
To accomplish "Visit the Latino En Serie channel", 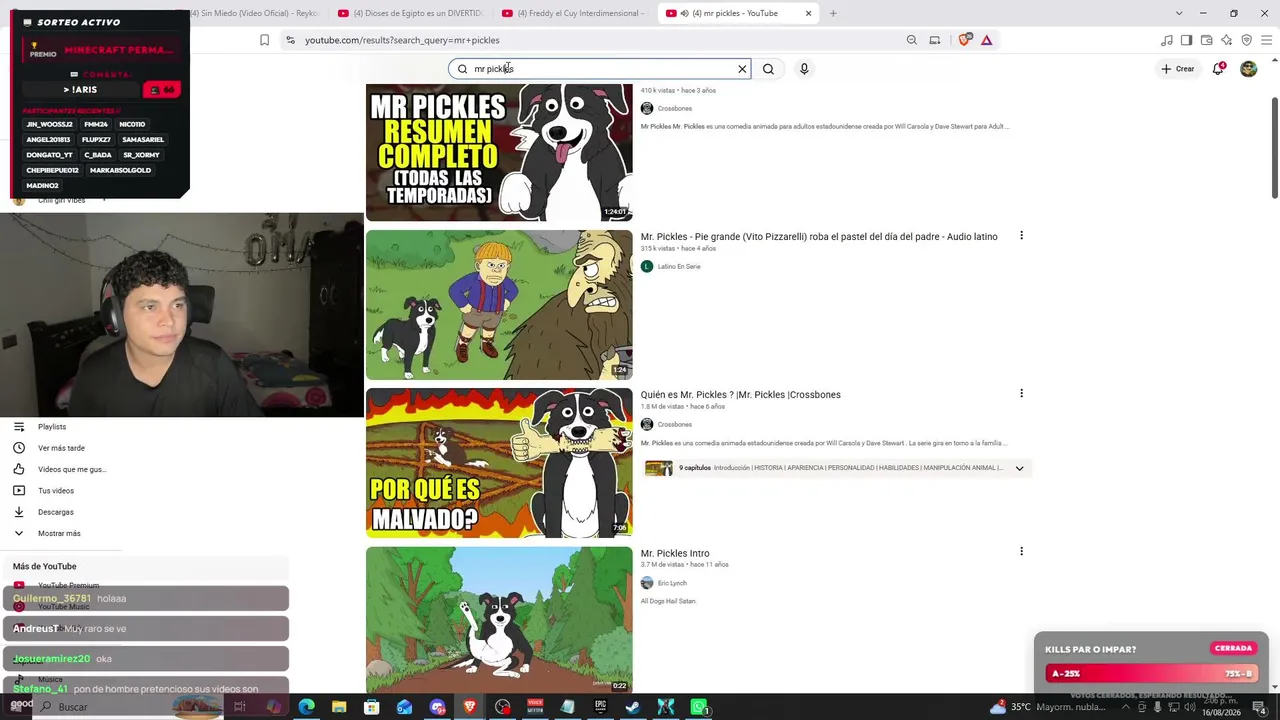I will (679, 266).
